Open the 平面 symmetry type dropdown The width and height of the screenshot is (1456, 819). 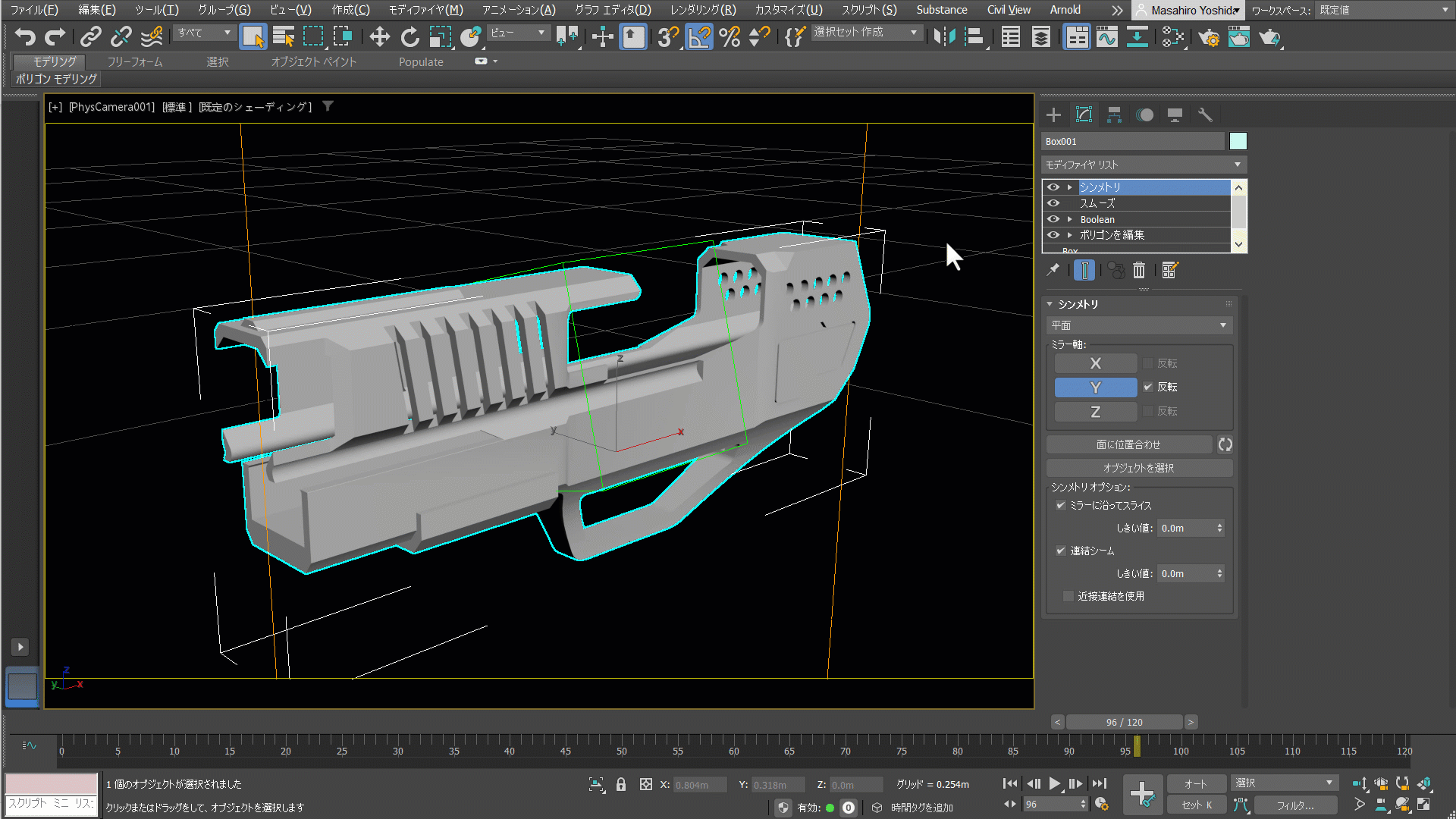pyautogui.click(x=1139, y=325)
